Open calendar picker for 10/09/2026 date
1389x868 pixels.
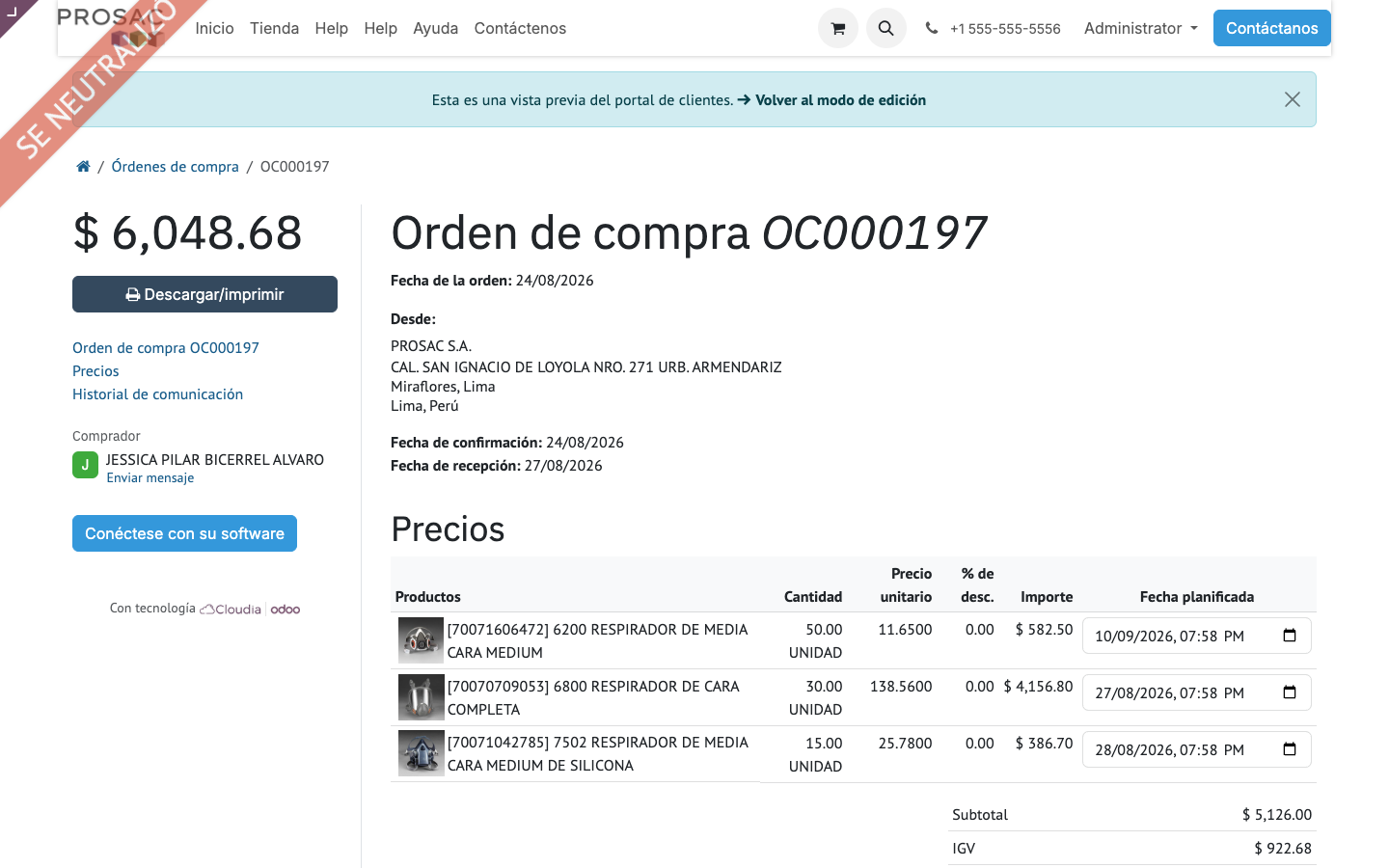click(1290, 636)
